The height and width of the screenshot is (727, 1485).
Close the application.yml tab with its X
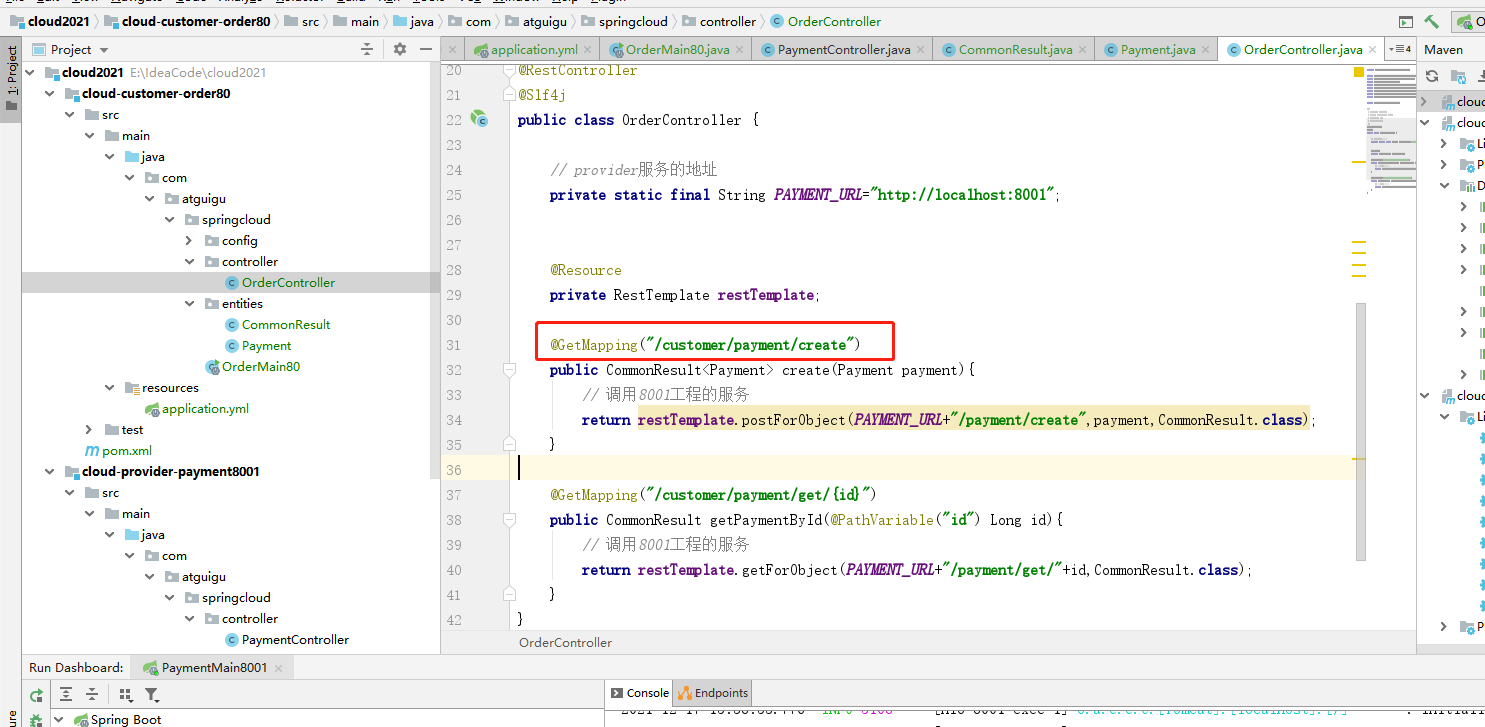(588, 49)
